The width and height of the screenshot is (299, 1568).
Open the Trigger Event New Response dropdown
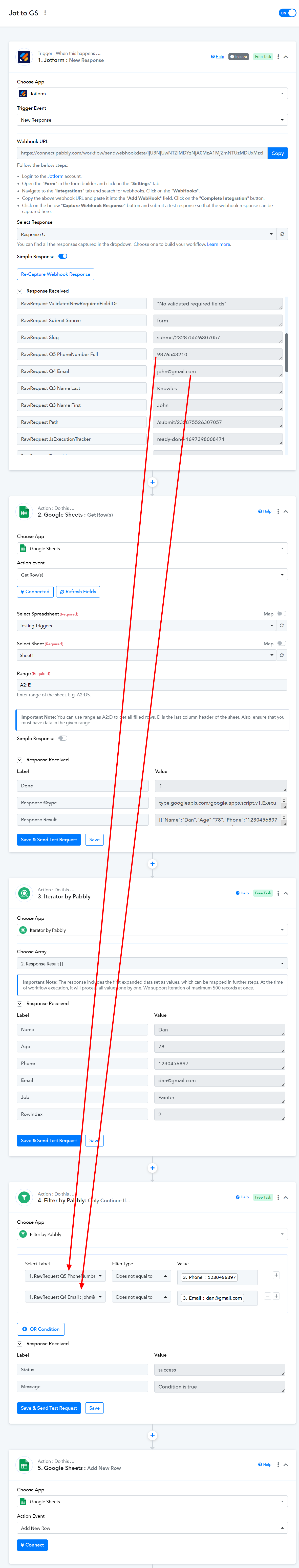tap(152, 120)
